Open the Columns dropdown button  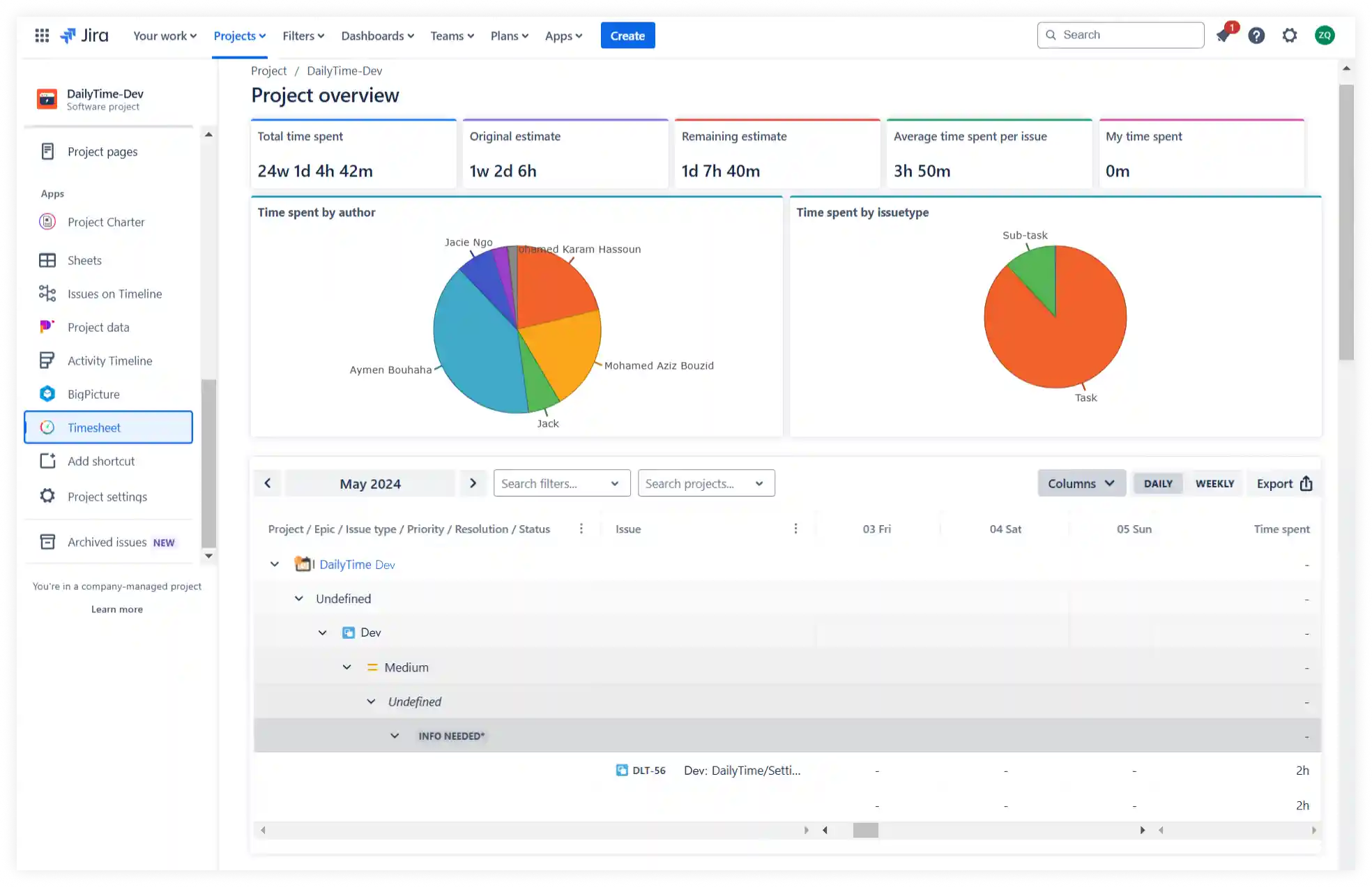1081,483
